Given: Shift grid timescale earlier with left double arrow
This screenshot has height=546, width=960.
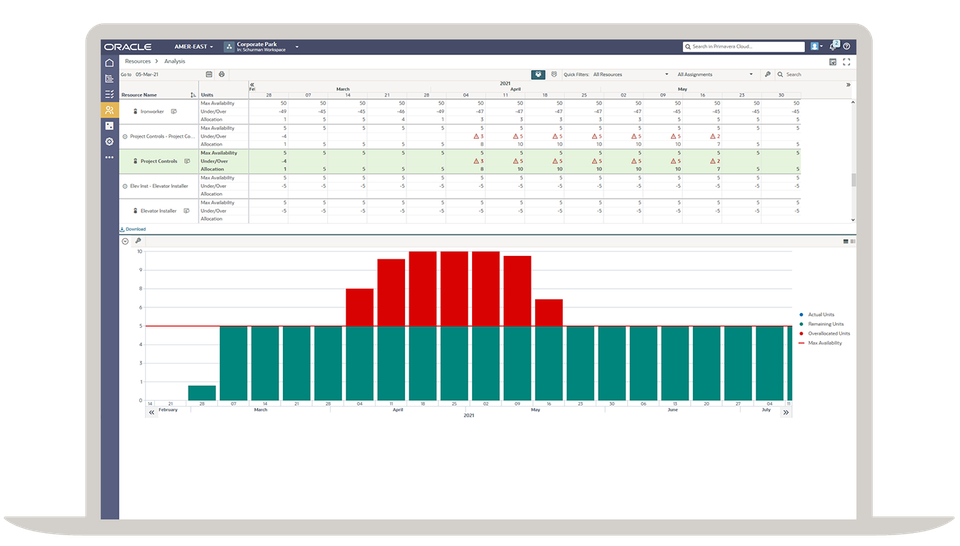Looking at the screenshot, I should coord(252,84).
